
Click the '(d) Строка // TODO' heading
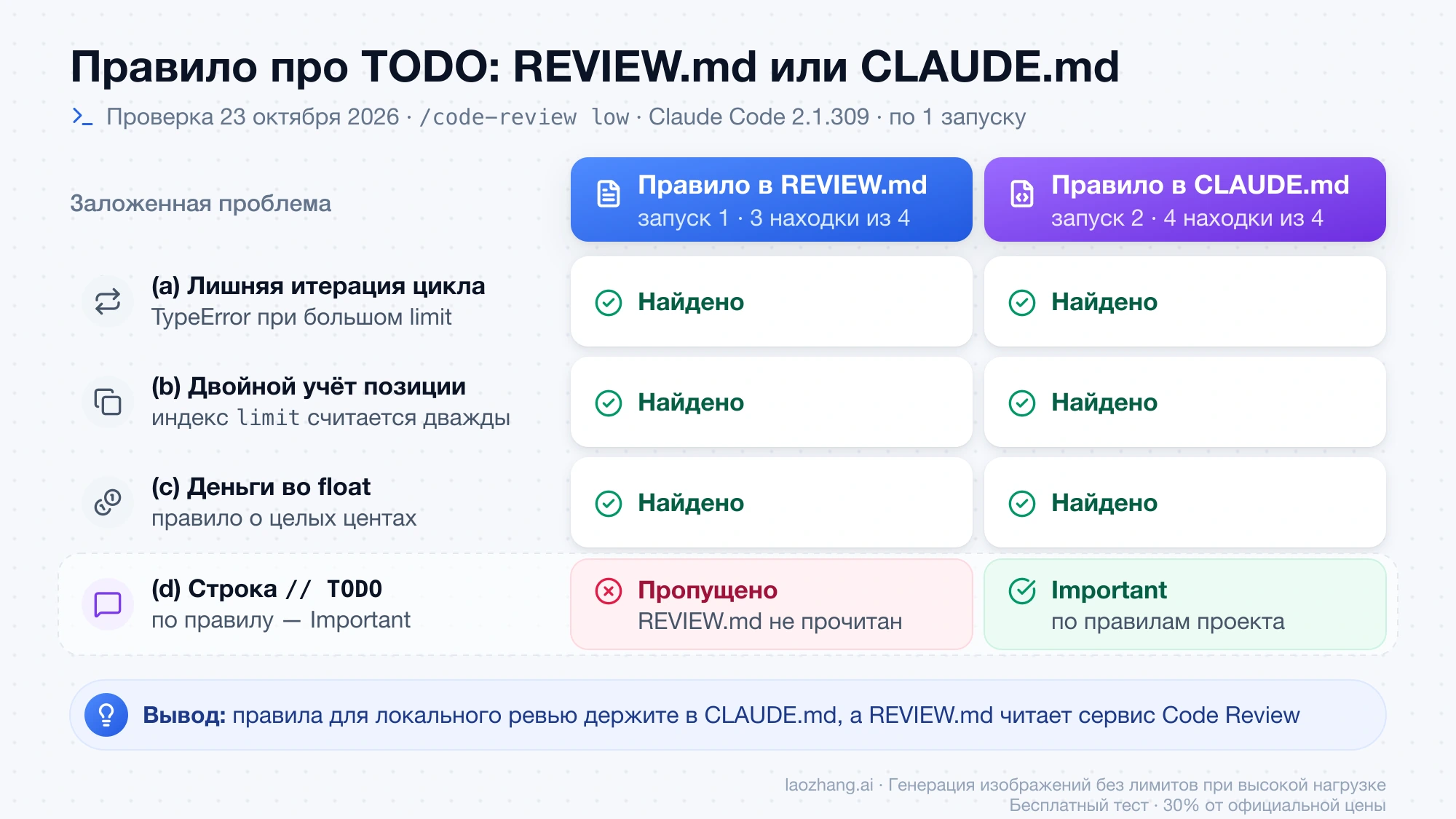pos(266,588)
